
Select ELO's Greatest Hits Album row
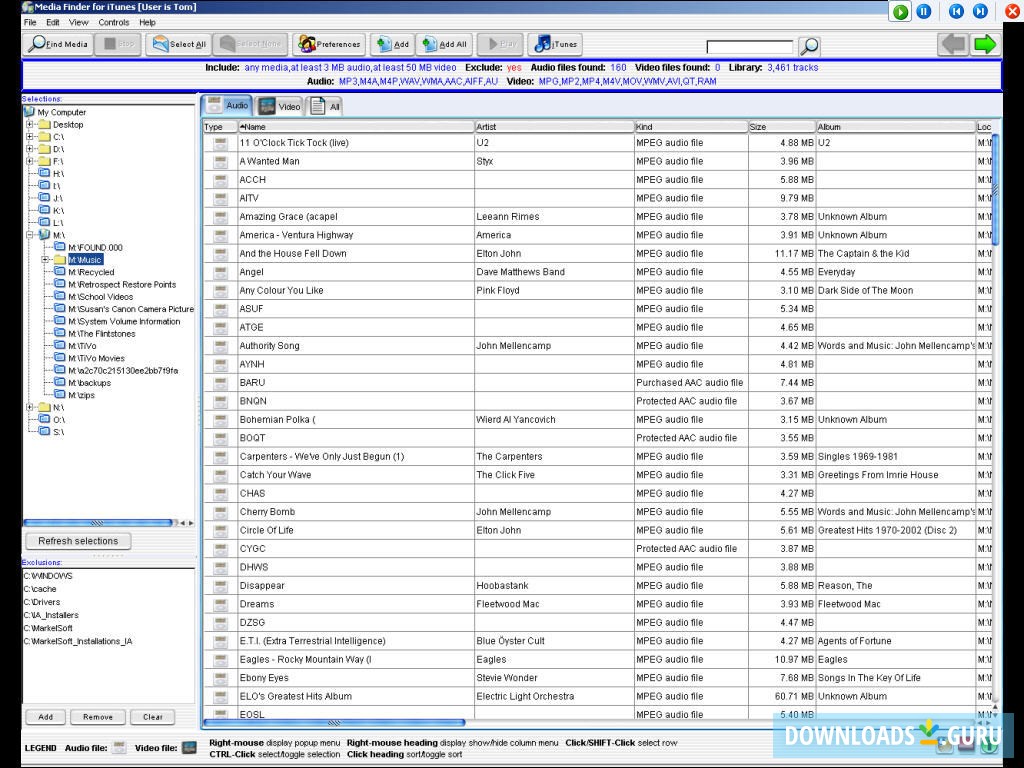tap(295, 697)
